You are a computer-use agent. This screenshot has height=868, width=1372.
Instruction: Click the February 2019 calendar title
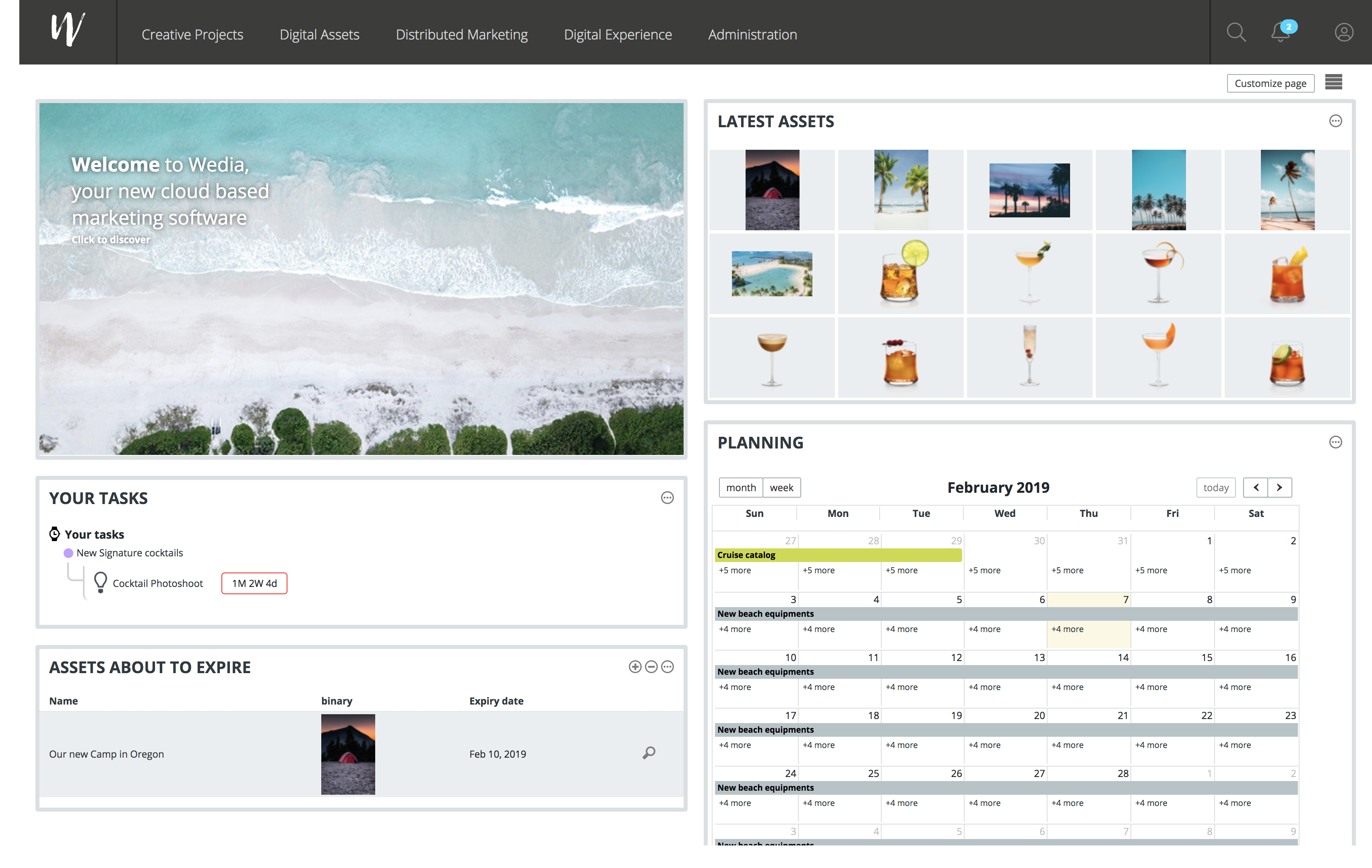(x=998, y=487)
